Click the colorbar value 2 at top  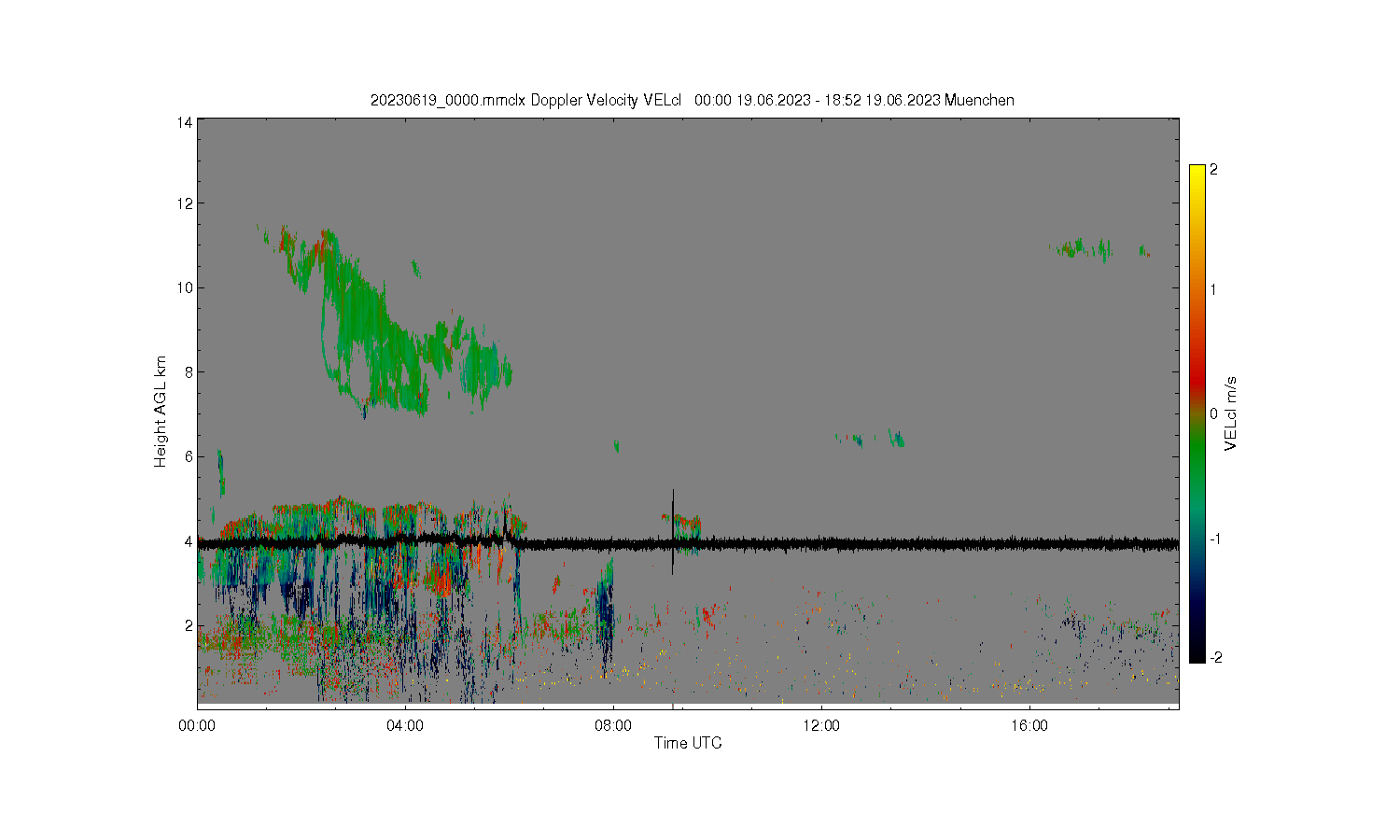[1213, 170]
